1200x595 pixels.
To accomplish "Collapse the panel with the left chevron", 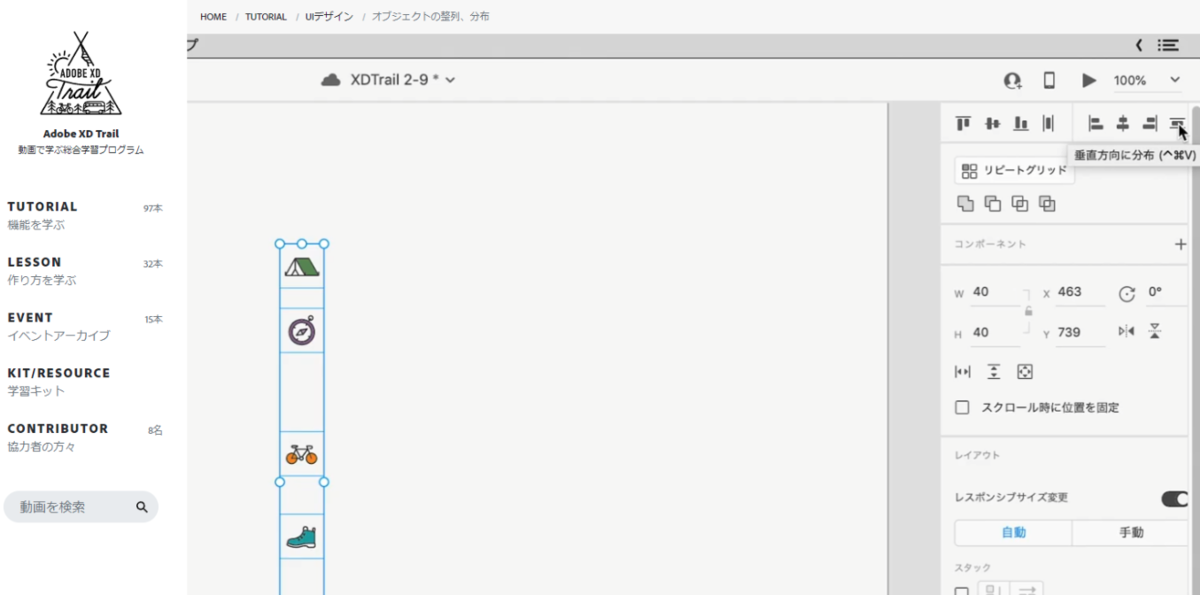I will 1139,45.
